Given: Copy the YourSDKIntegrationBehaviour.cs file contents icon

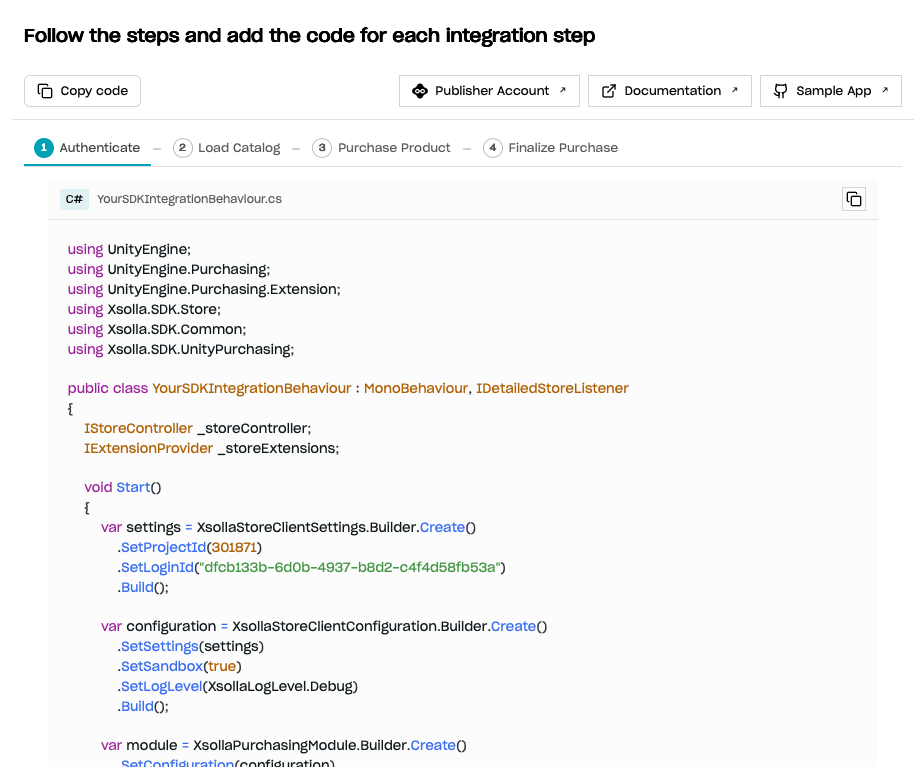Looking at the screenshot, I should [x=854, y=199].
